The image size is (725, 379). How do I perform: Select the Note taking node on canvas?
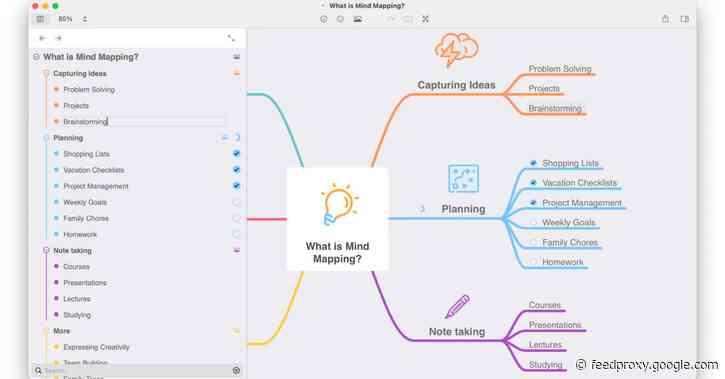(x=457, y=331)
